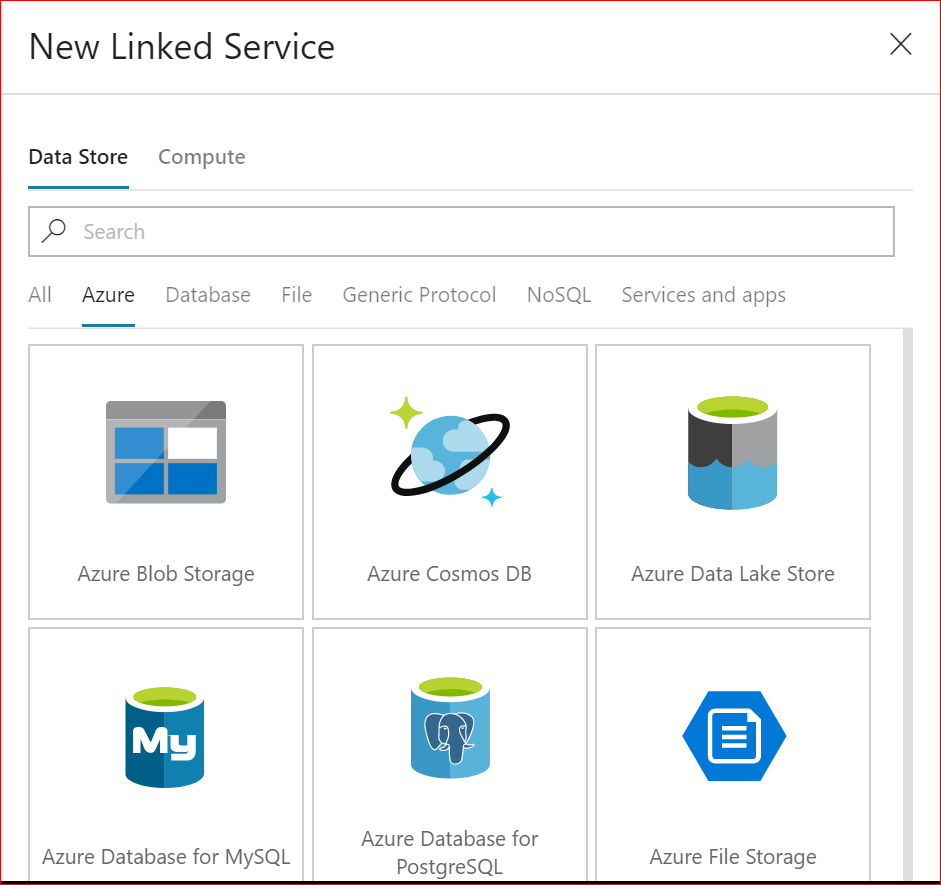Click the Azure Database for PostgreSQL label
This screenshot has width=941, height=885.
(449, 853)
